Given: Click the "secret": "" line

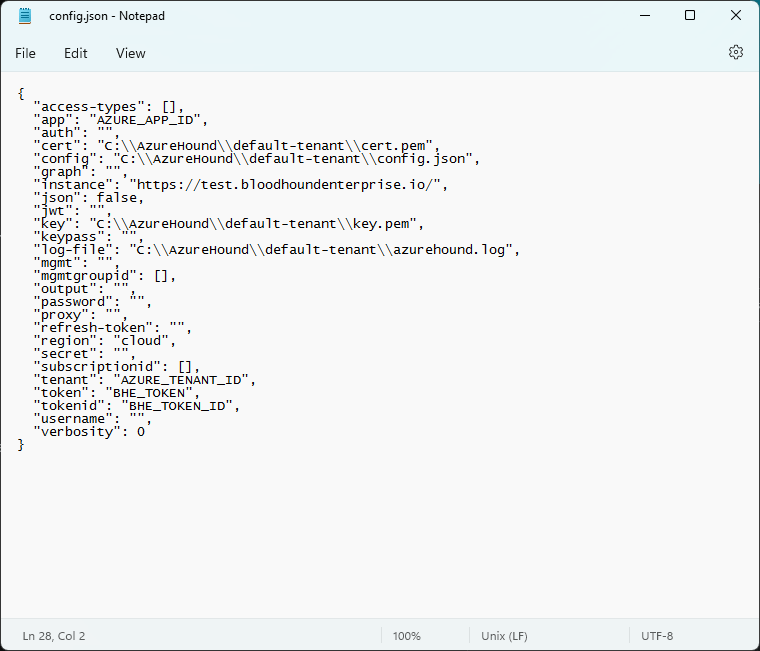Looking at the screenshot, I should click(x=85, y=354).
